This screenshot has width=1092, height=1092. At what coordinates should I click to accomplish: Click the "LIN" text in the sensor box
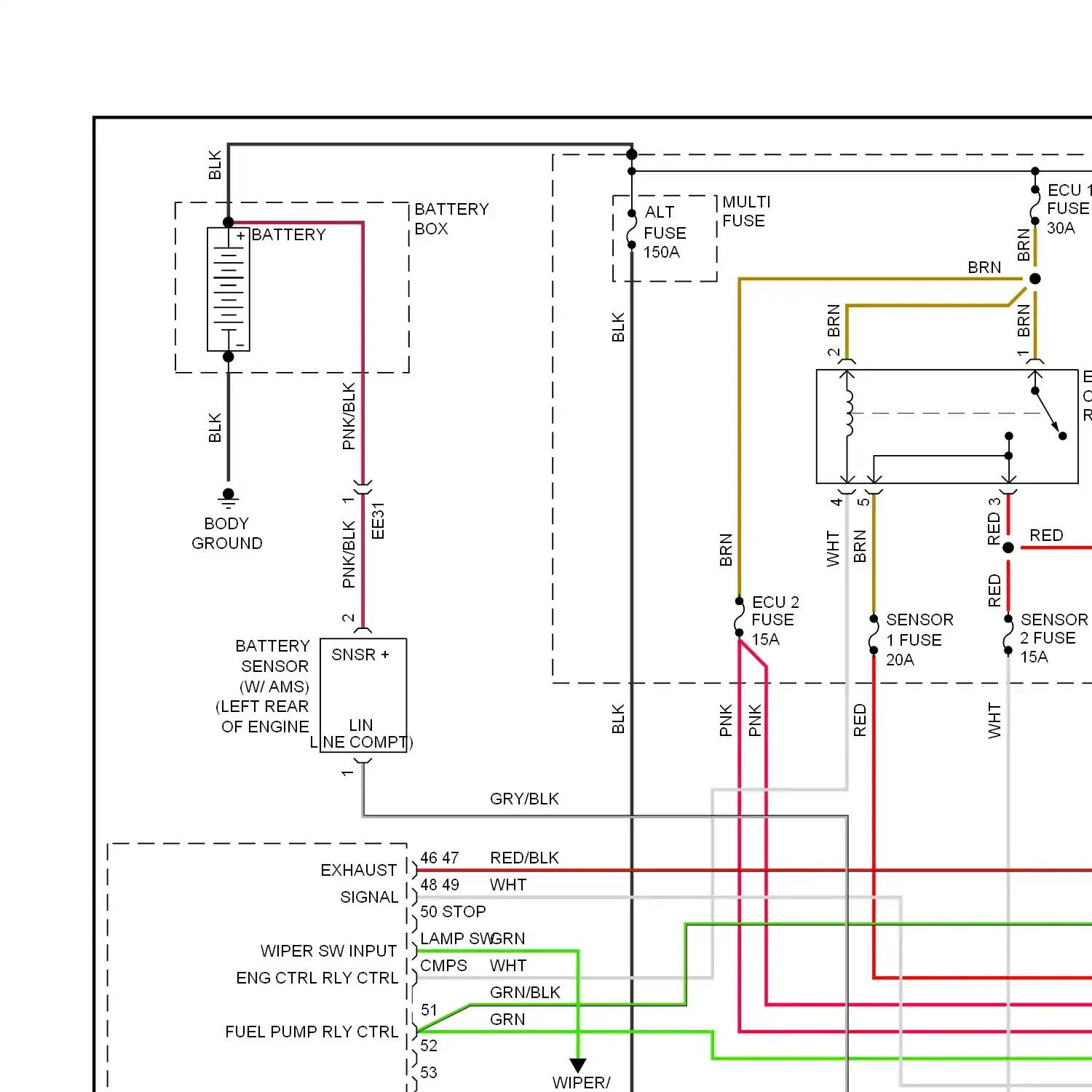(361, 725)
